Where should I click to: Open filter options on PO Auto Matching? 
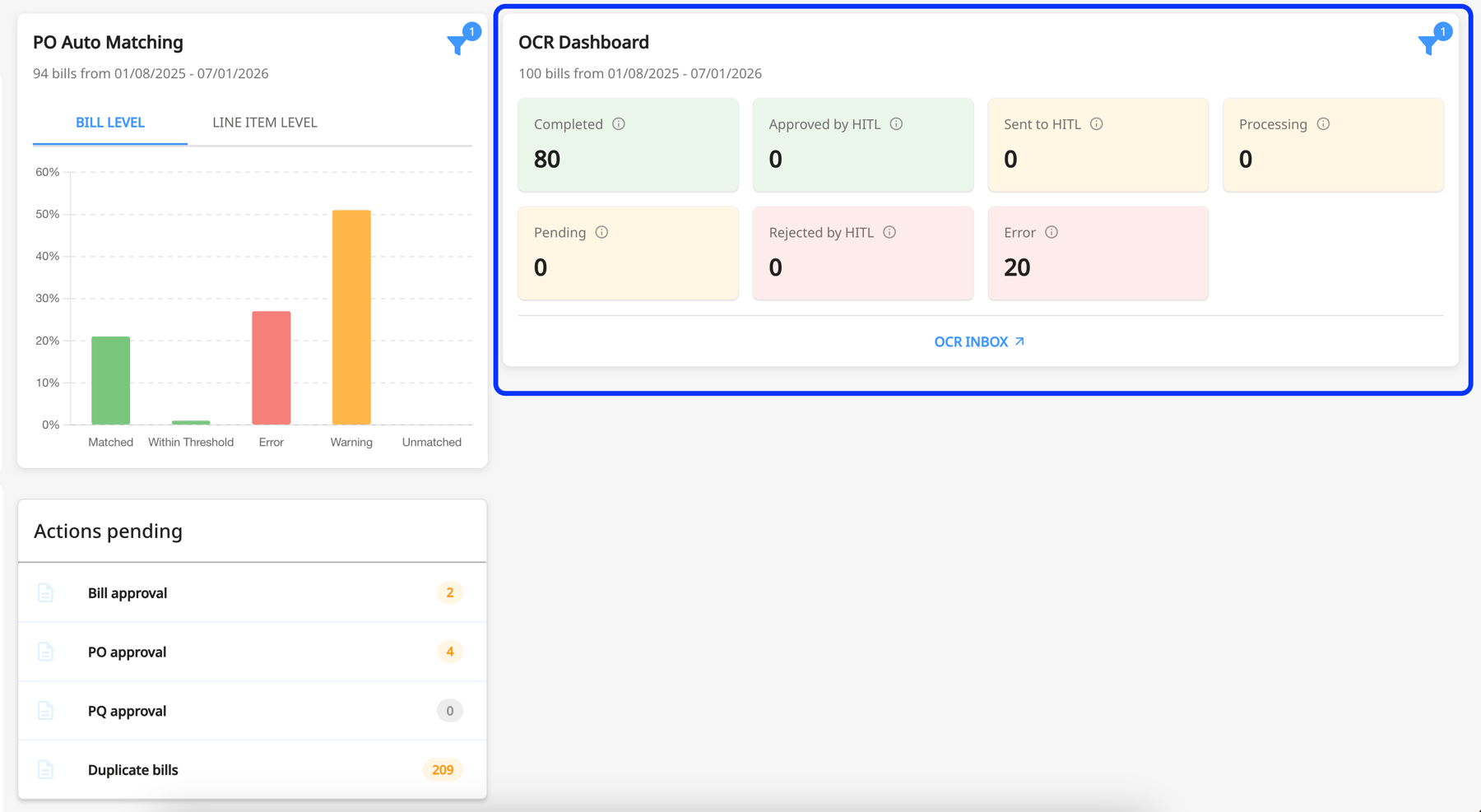tap(457, 45)
